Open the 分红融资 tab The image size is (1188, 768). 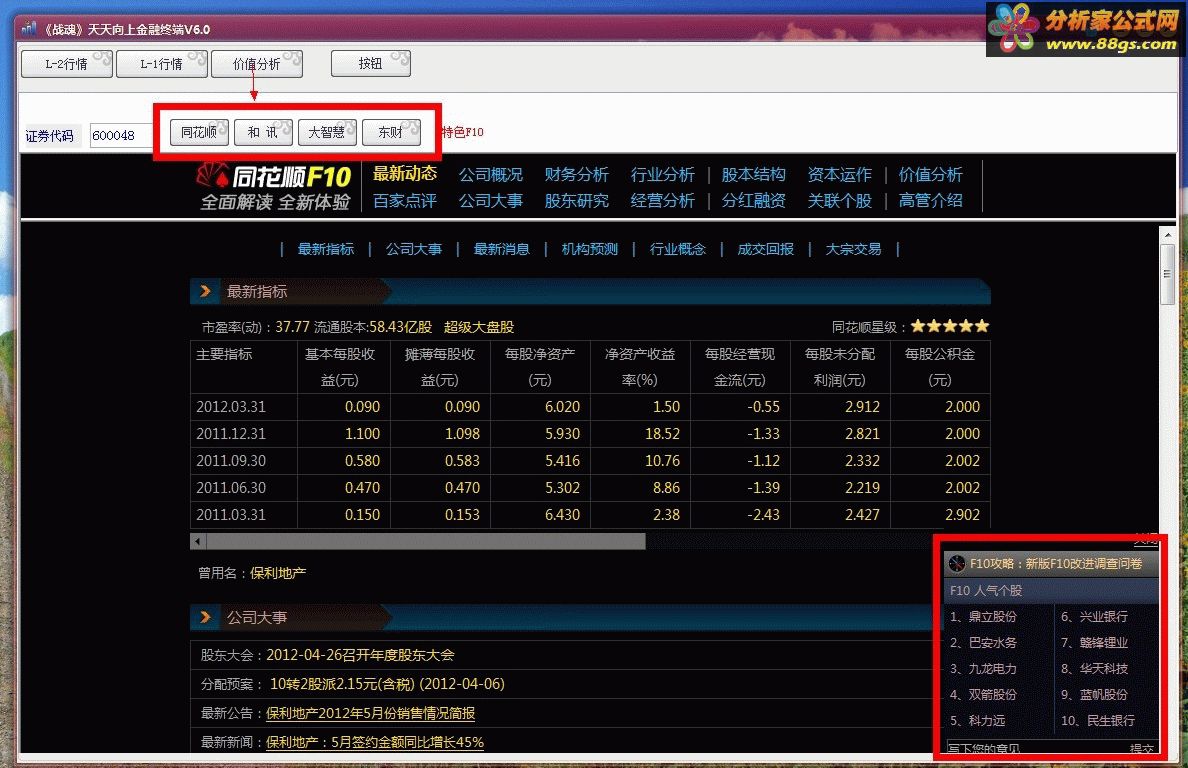753,201
